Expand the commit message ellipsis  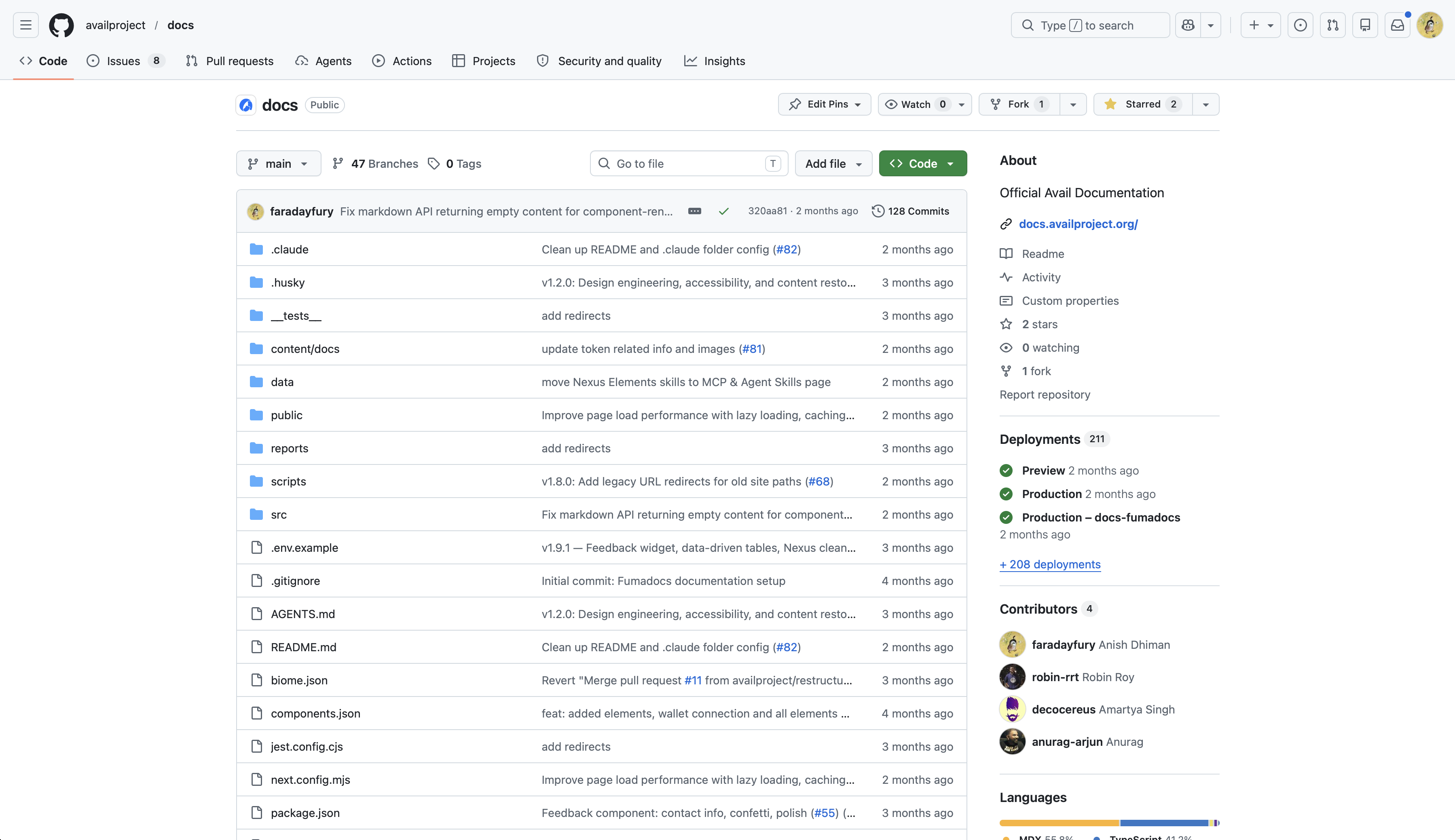pyautogui.click(x=694, y=211)
